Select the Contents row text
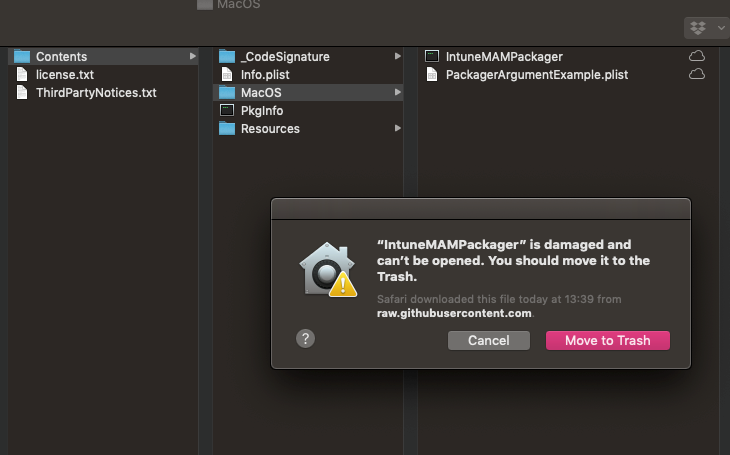The width and height of the screenshot is (730, 455). click(61, 56)
